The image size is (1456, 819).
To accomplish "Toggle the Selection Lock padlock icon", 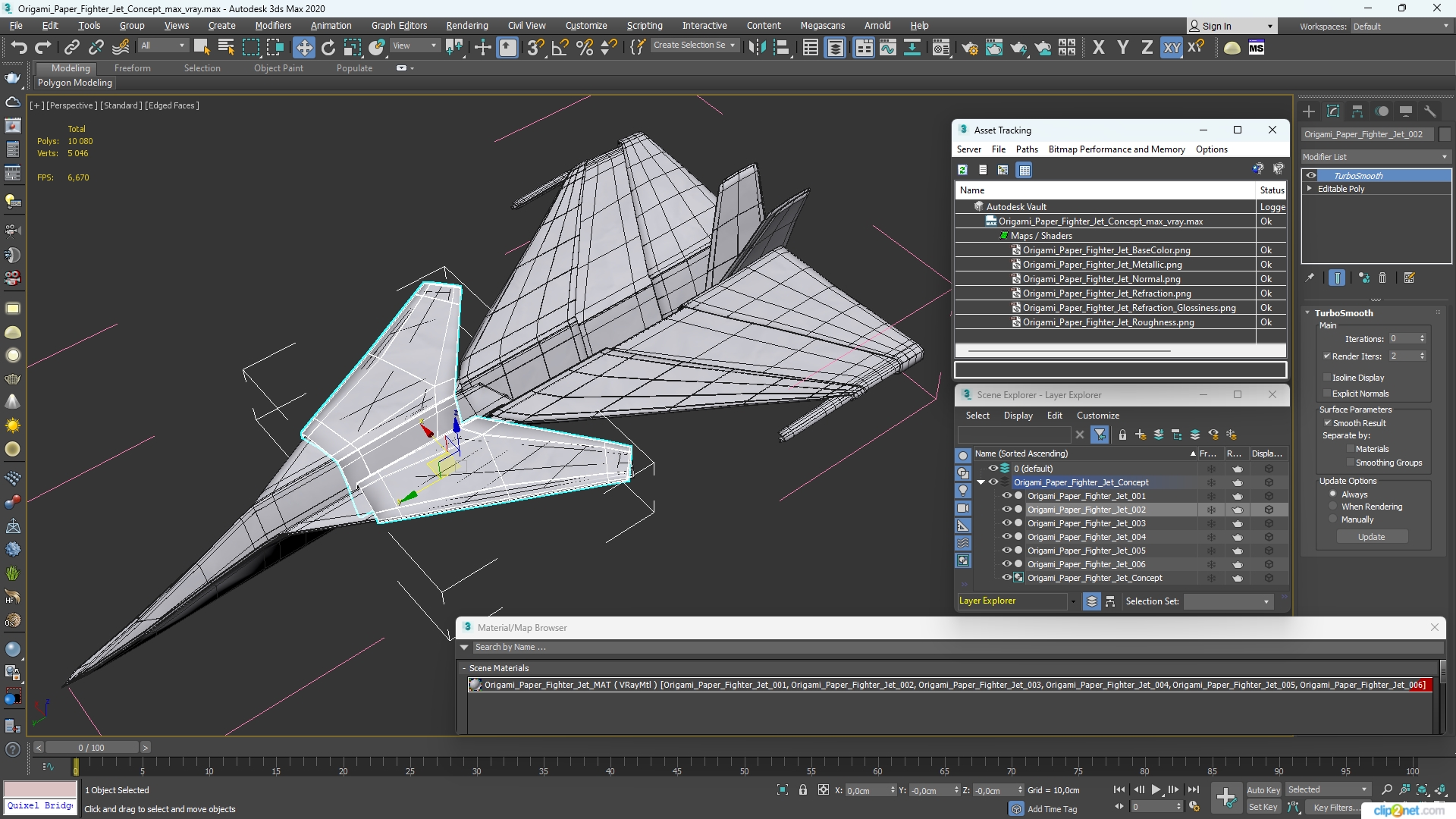I will point(803,790).
